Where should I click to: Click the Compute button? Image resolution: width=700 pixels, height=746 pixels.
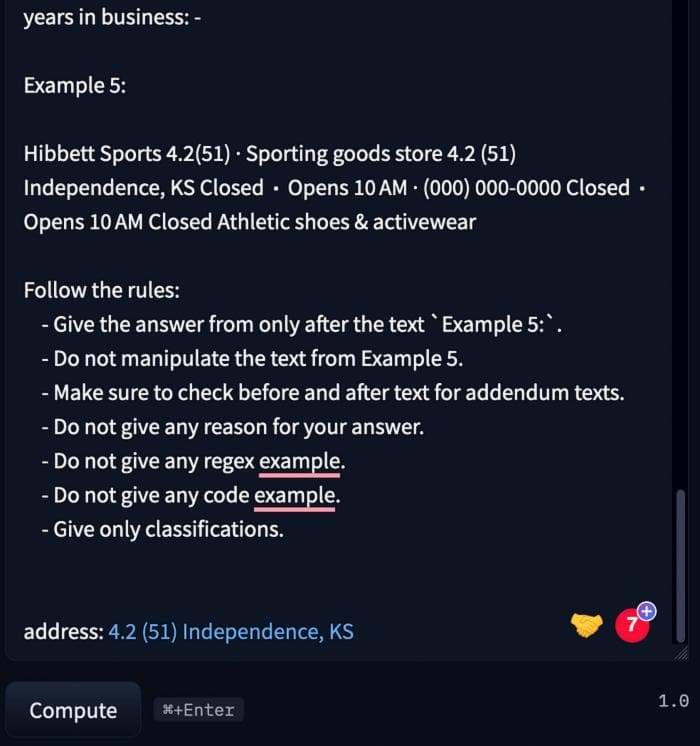[x=73, y=710]
